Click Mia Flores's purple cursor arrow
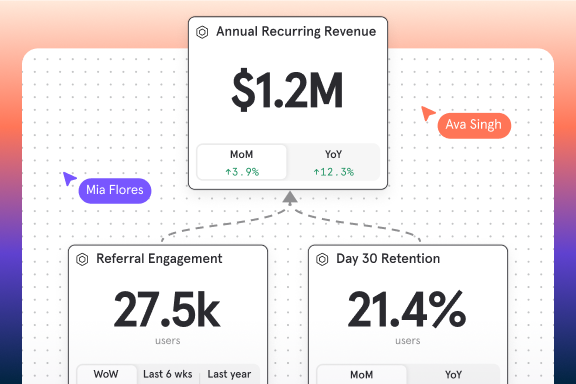The width and height of the screenshot is (576, 384). 69,179
